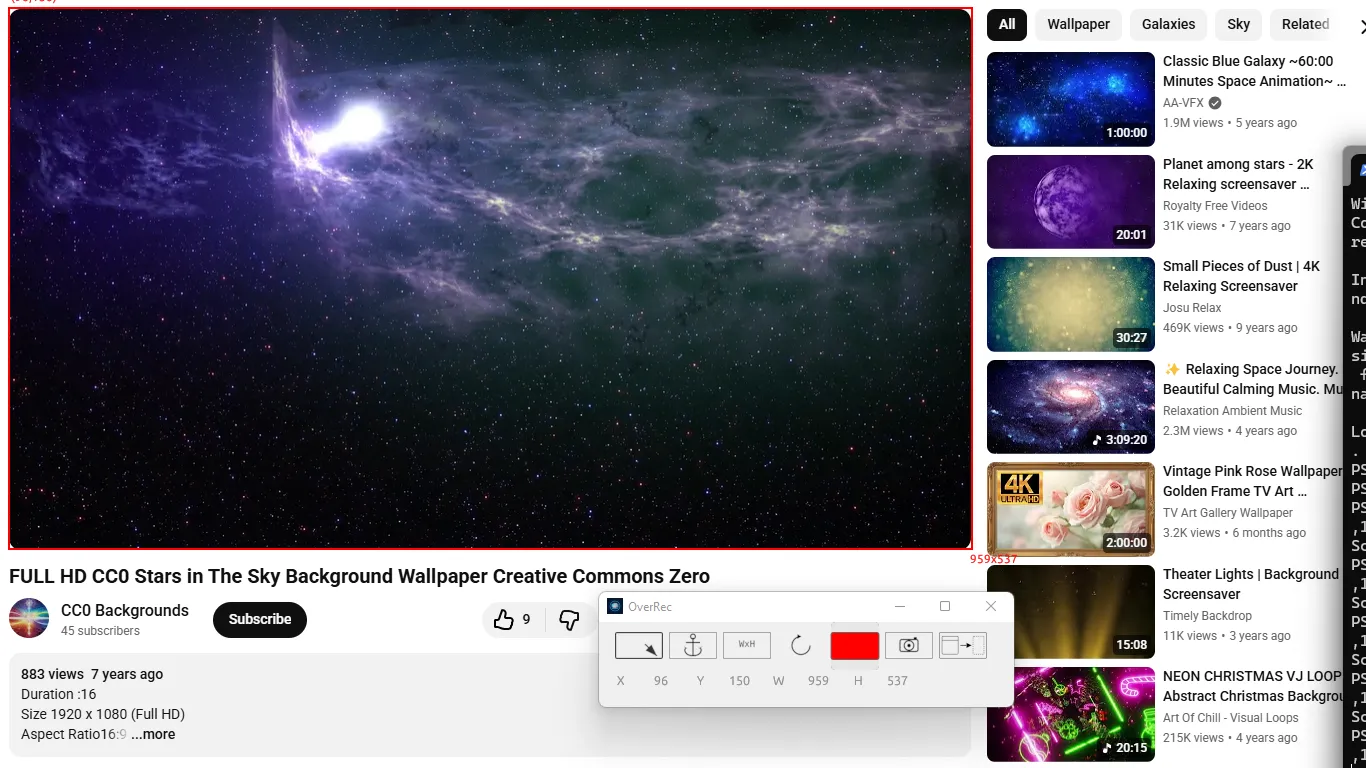Take a screenshot with the camera icon
Screen dimensions: 1366x768
coord(909,646)
